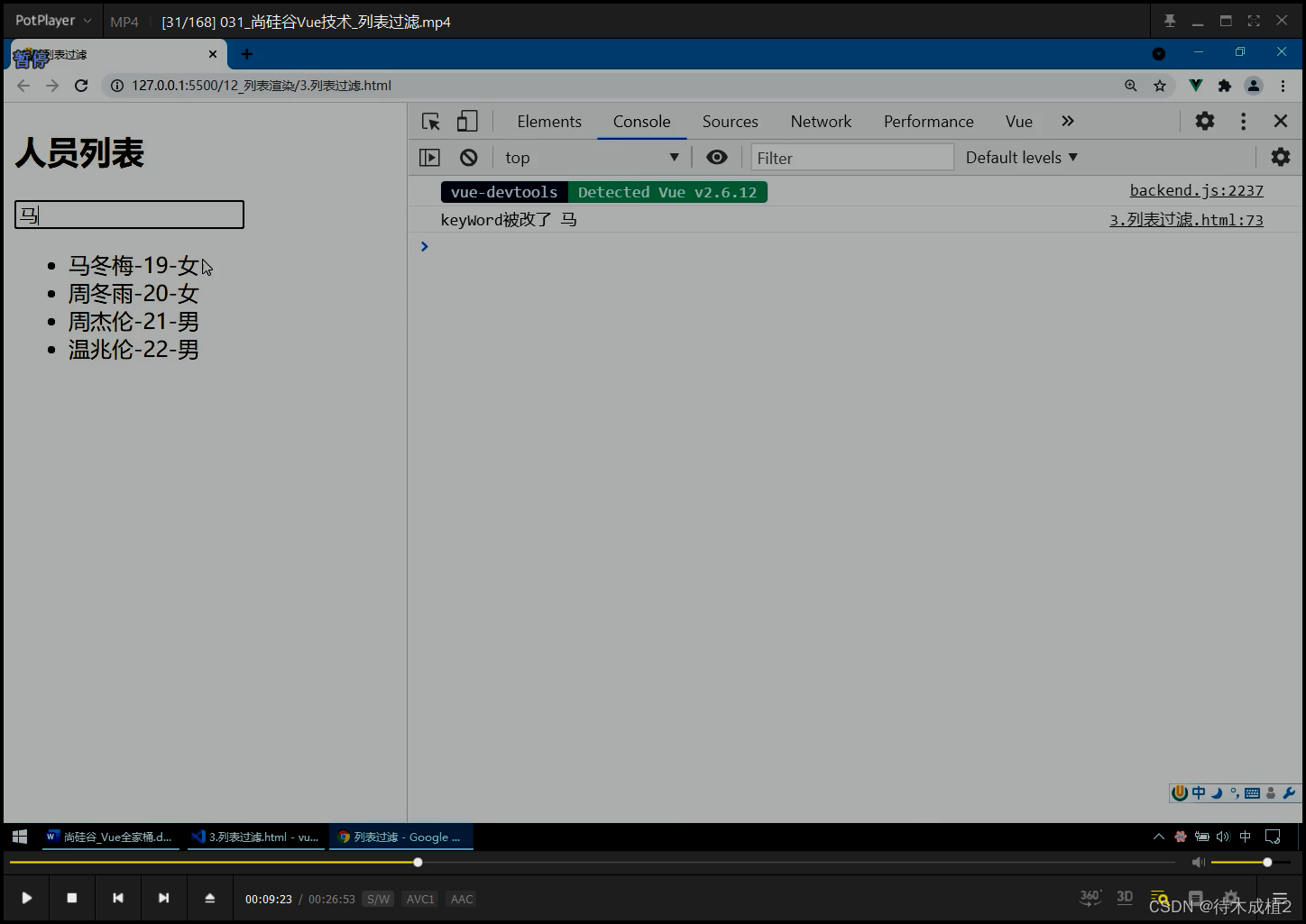The height and width of the screenshot is (924, 1306).
Task: Open the 3.列表过滤.html:73 source link
Action: (x=1186, y=219)
